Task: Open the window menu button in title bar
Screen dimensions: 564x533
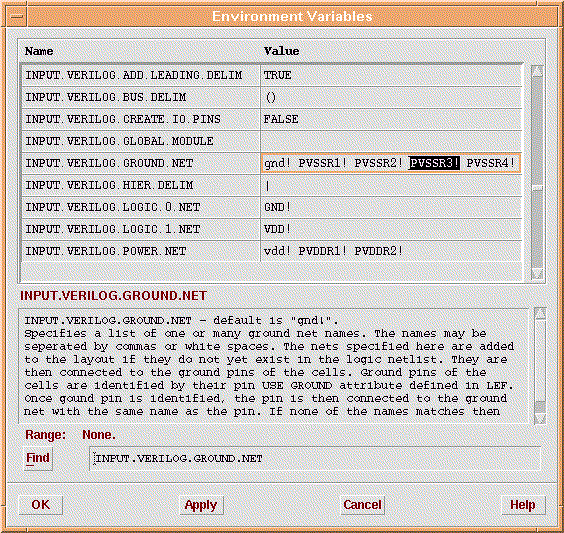Action: click(17, 17)
